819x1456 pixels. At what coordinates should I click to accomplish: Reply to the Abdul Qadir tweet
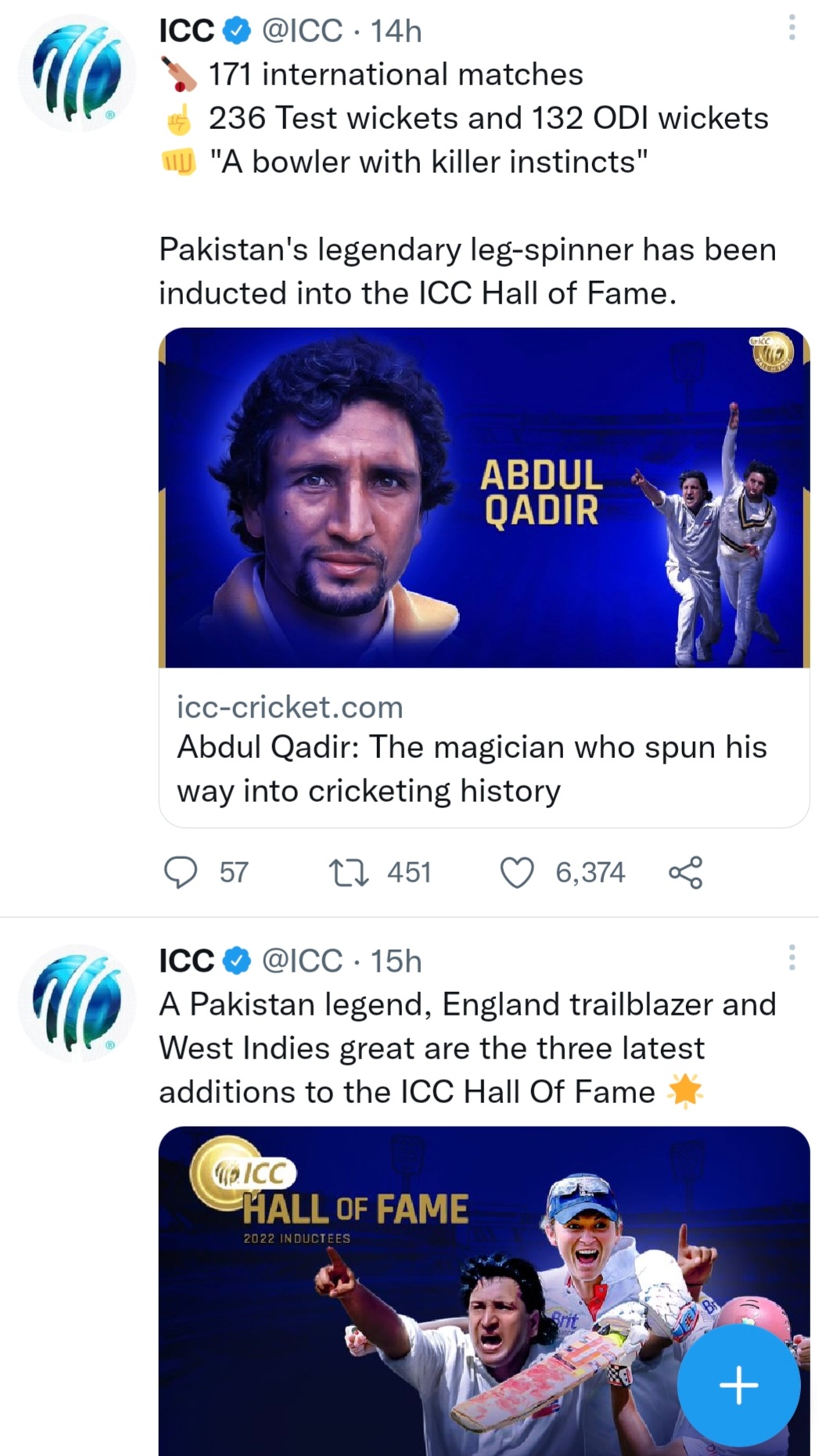(181, 872)
